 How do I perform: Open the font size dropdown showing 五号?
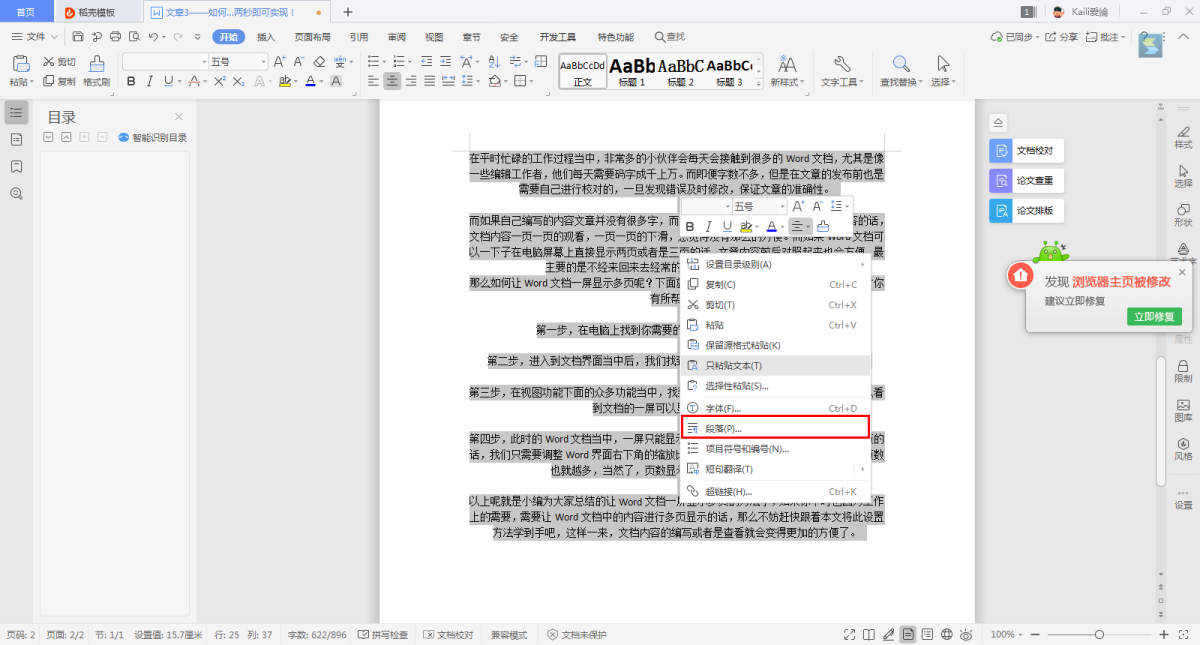point(237,61)
